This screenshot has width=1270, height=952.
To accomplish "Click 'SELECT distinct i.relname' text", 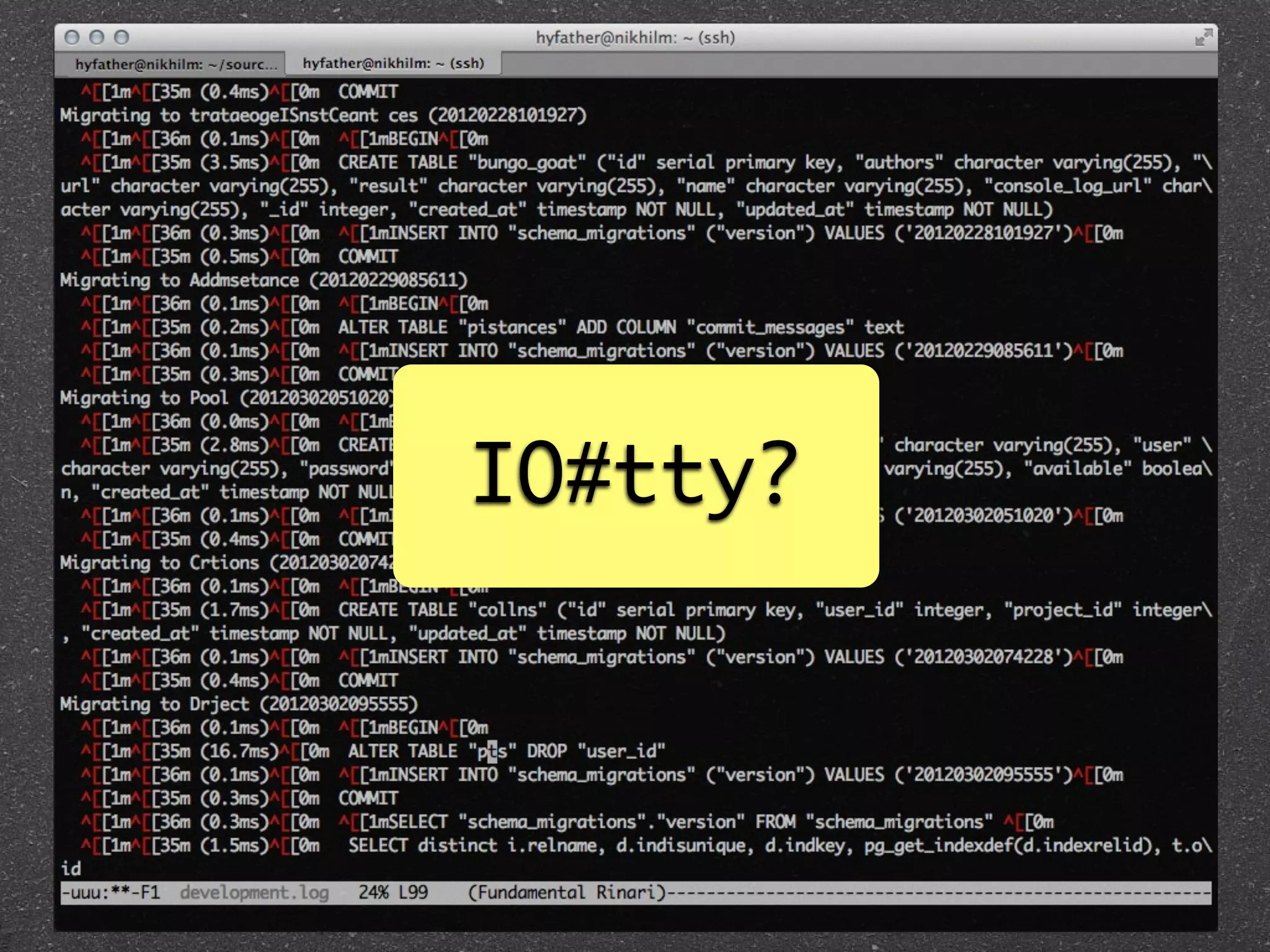I will coord(473,845).
